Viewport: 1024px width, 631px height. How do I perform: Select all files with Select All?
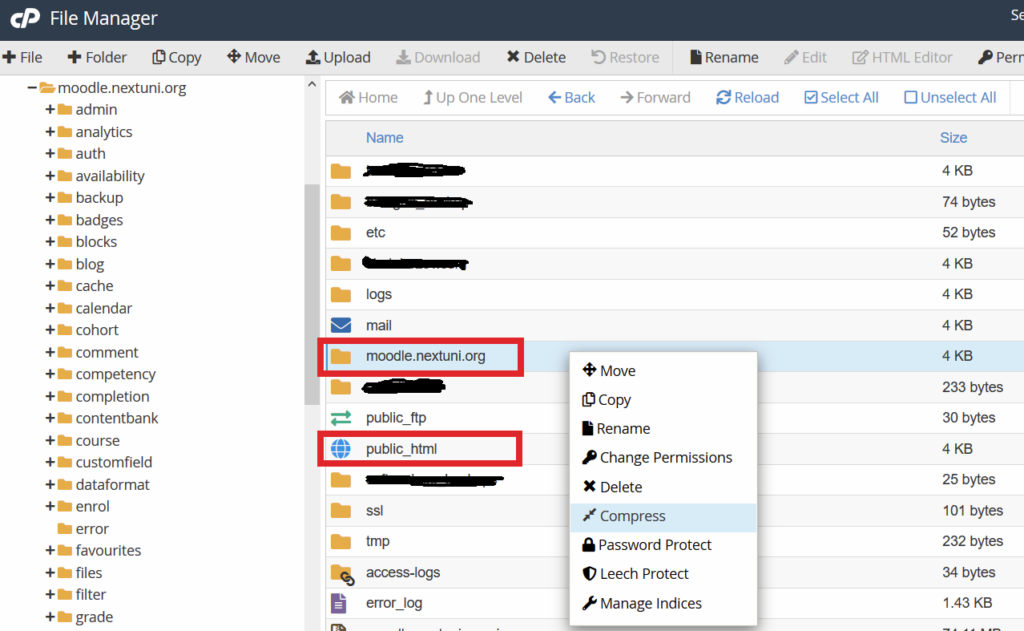841,97
